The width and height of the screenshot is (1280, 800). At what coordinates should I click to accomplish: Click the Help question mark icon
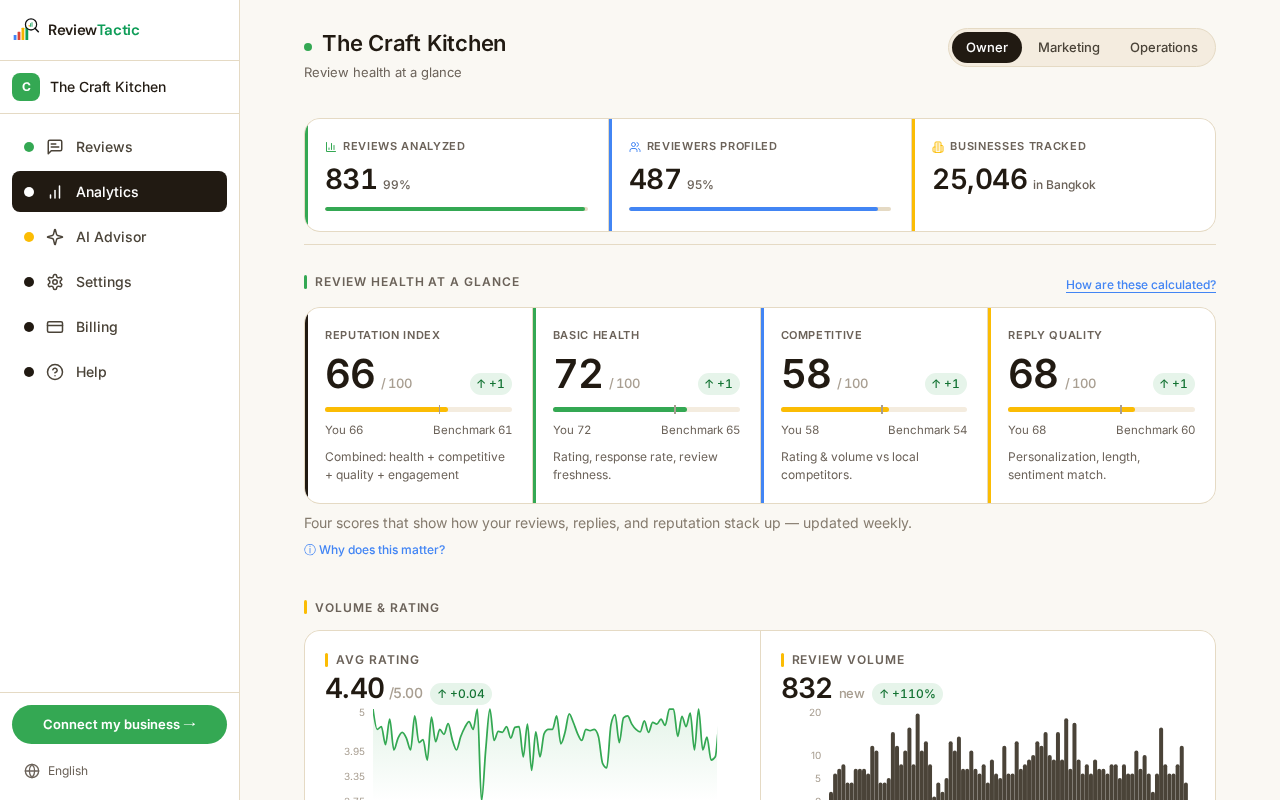[55, 372]
